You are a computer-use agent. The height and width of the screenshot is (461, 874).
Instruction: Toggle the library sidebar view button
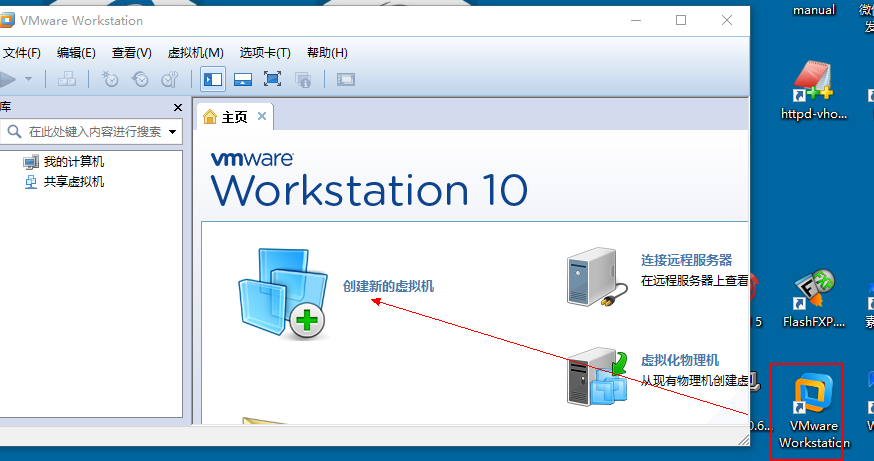[212, 79]
